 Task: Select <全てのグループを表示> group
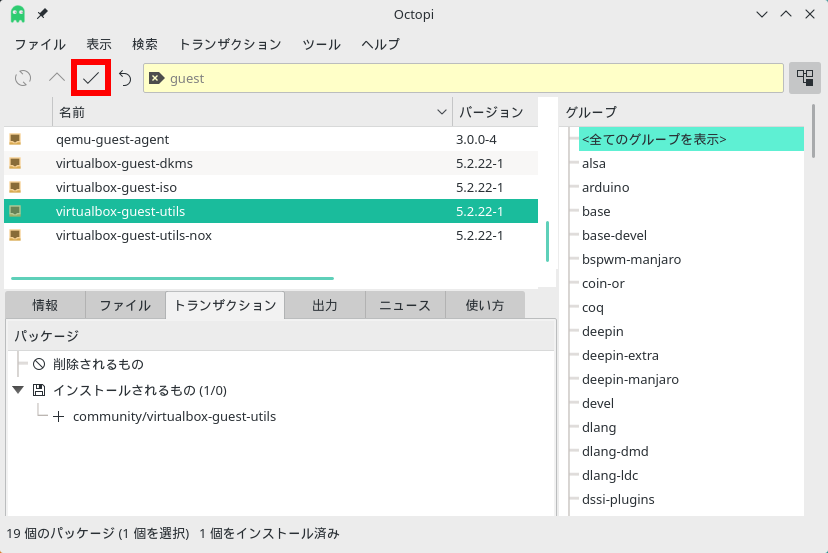[x=691, y=139]
